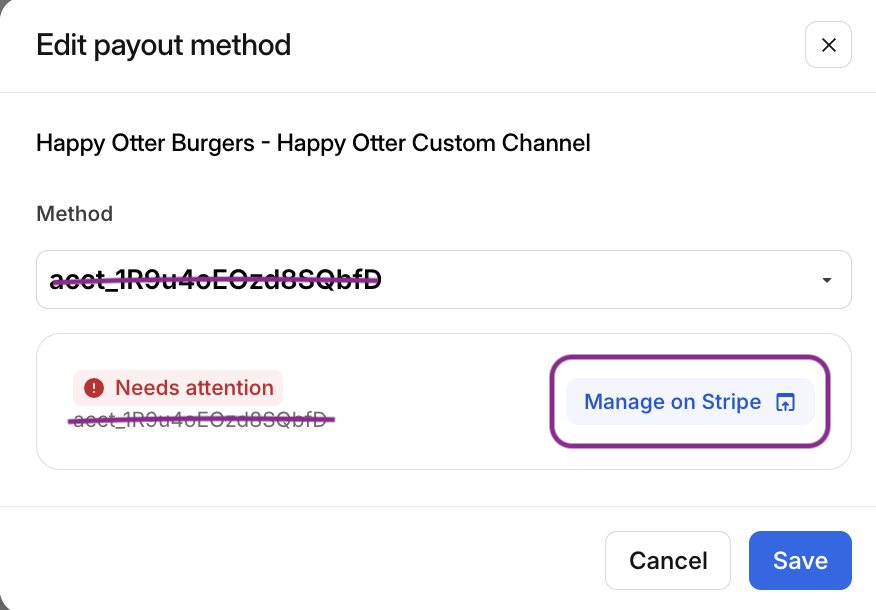876x610 pixels.
Task: Save the payout method changes
Action: click(800, 560)
